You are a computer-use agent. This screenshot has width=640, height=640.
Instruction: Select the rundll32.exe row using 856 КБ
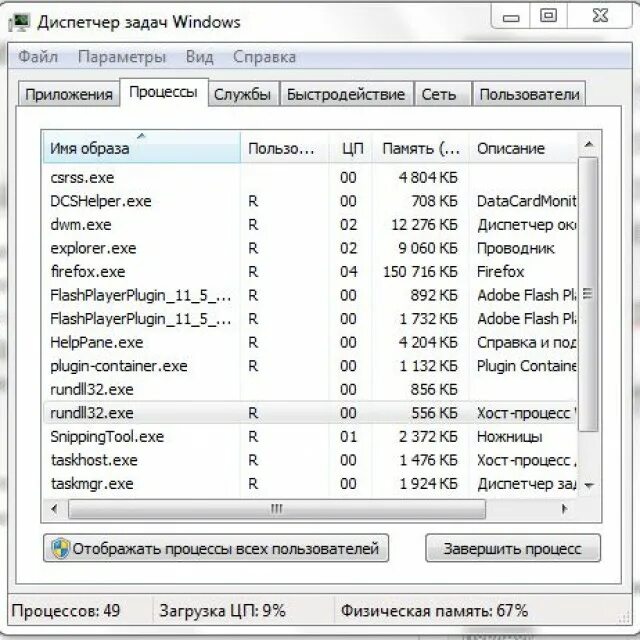[310, 389]
